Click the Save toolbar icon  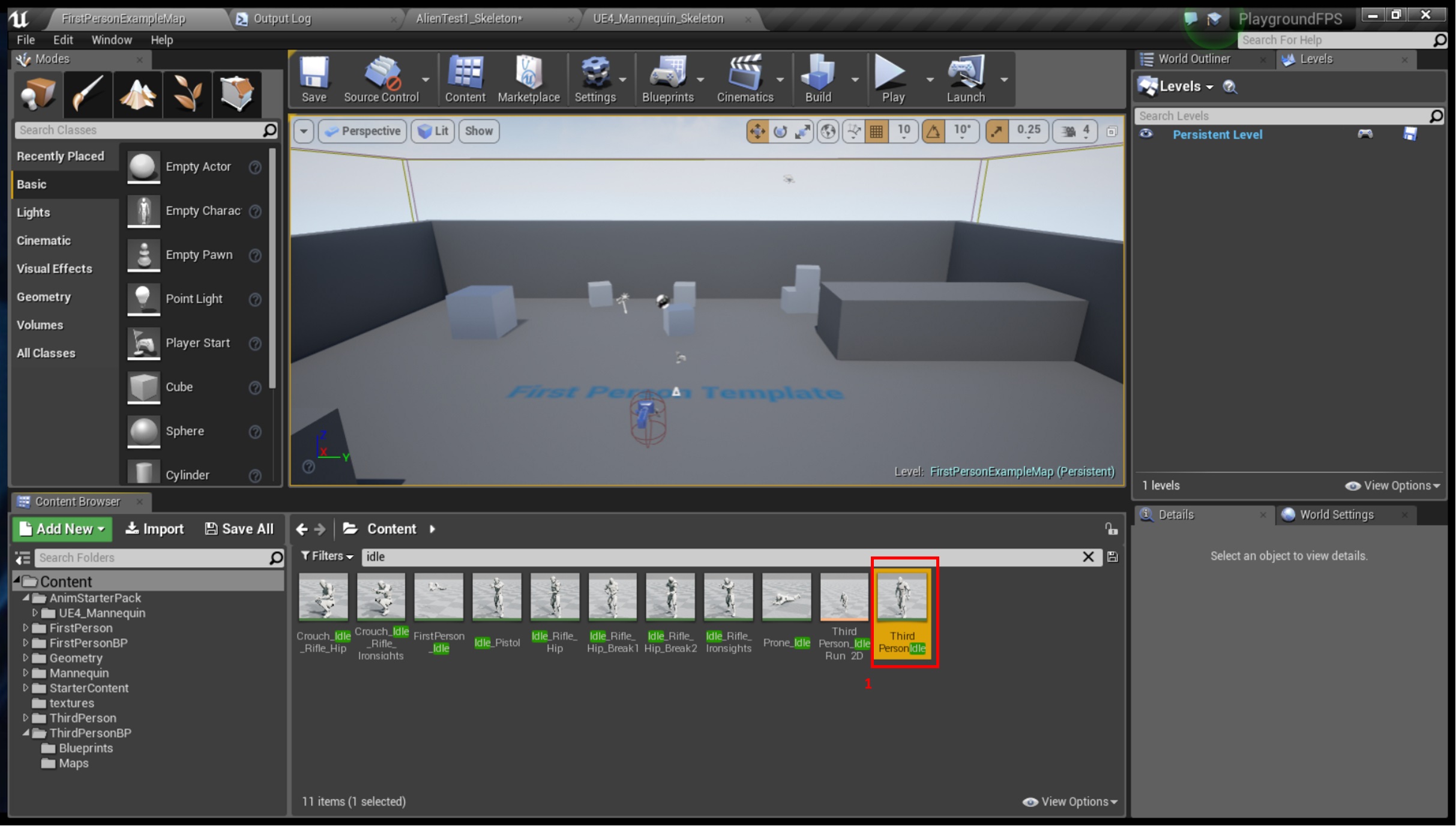[314, 79]
